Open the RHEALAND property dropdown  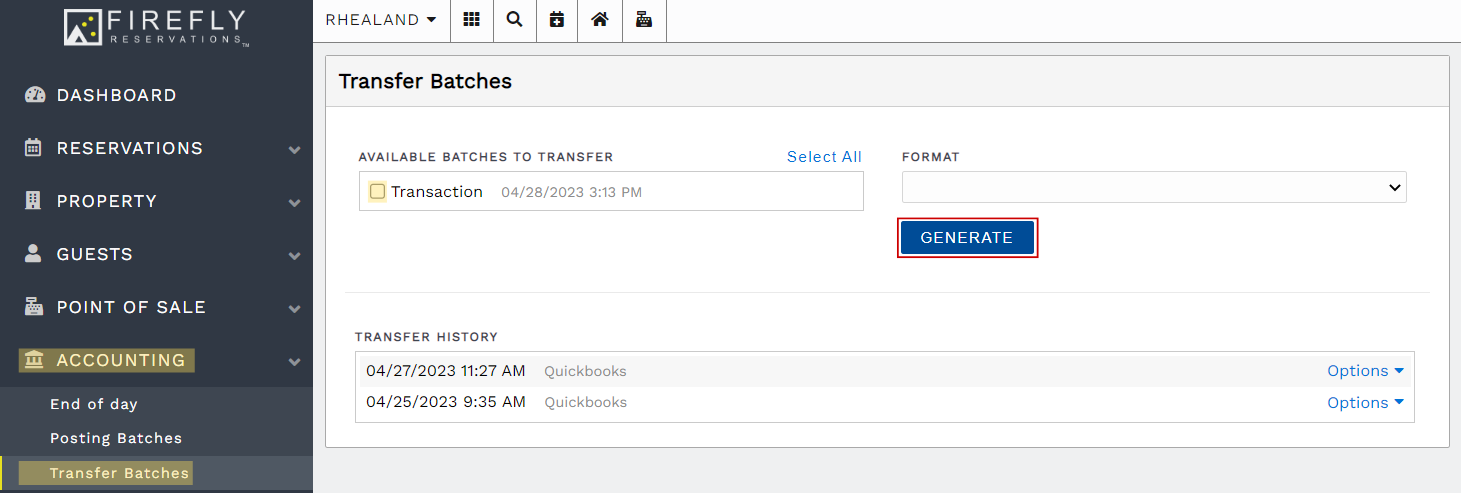pos(381,20)
